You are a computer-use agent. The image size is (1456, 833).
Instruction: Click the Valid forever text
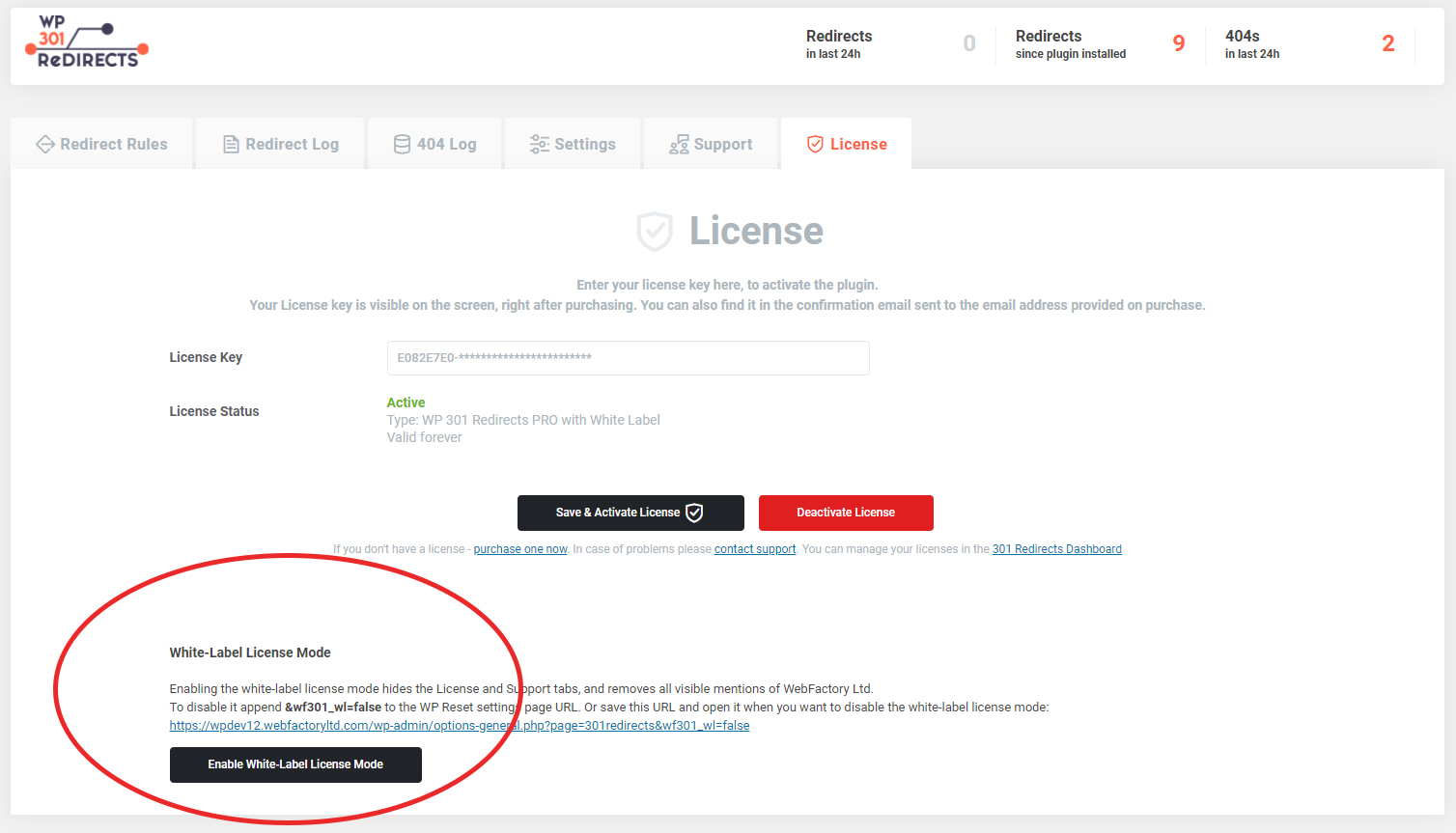click(425, 437)
